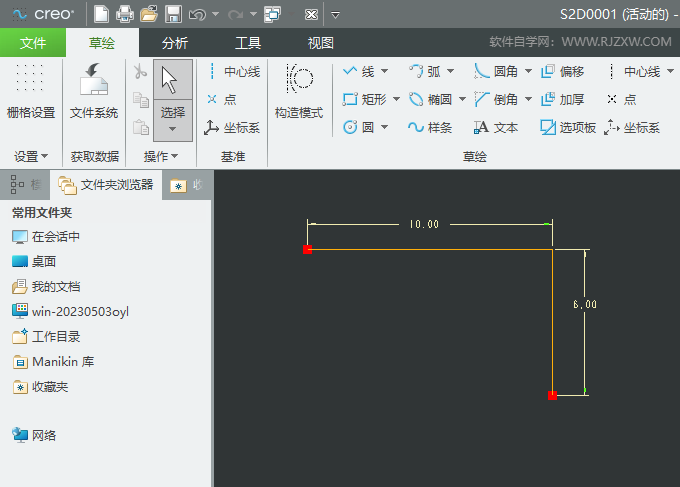Select the Arc sketch tool
The width and height of the screenshot is (680, 487).
tap(425, 72)
